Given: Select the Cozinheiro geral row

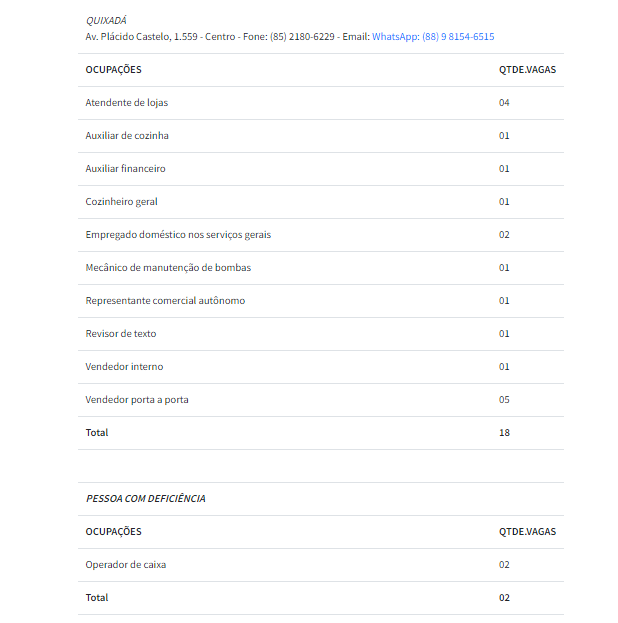Looking at the screenshot, I should point(121,202).
